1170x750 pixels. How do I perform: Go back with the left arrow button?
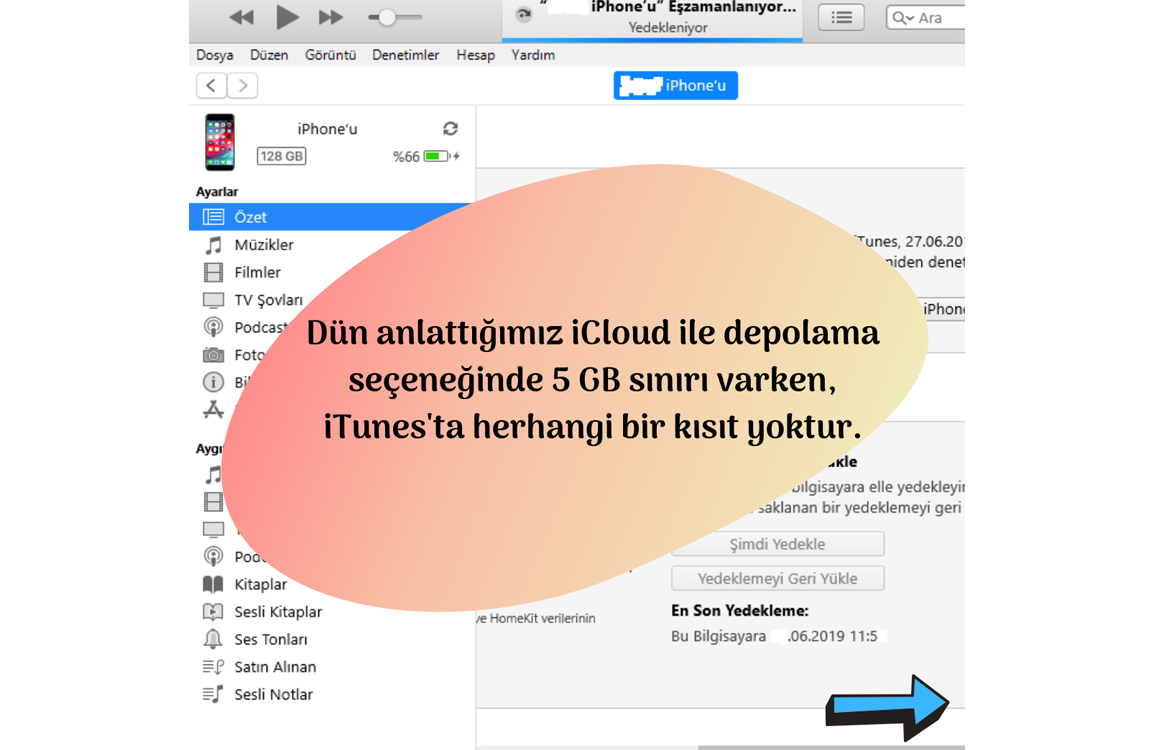(212, 86)
